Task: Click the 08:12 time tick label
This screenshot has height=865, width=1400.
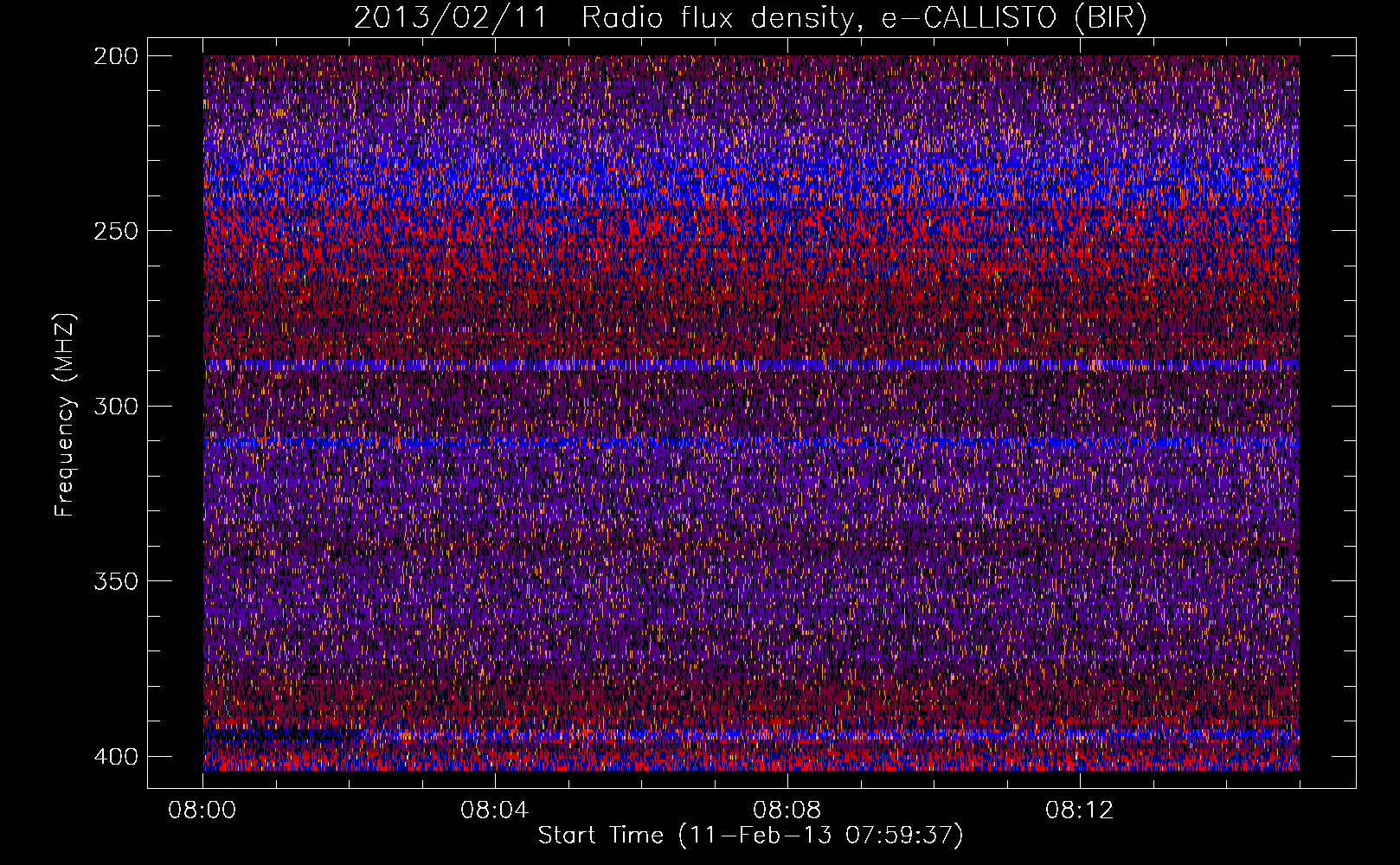Action: click(1080, 811)
